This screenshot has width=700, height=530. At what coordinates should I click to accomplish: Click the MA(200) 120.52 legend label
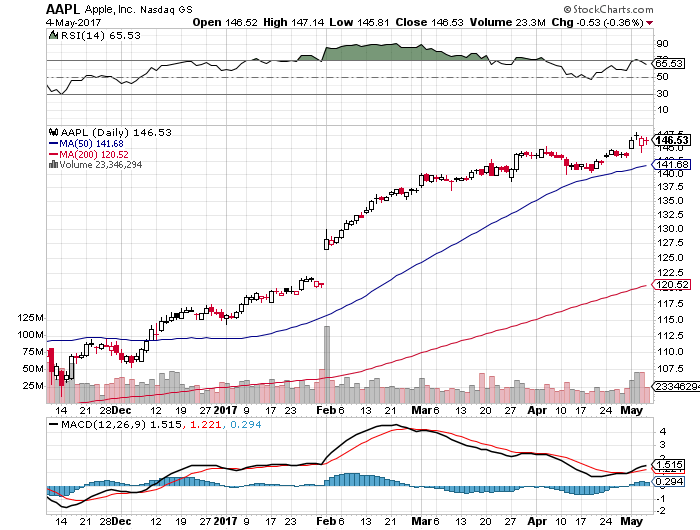click(x=94, y=154)
